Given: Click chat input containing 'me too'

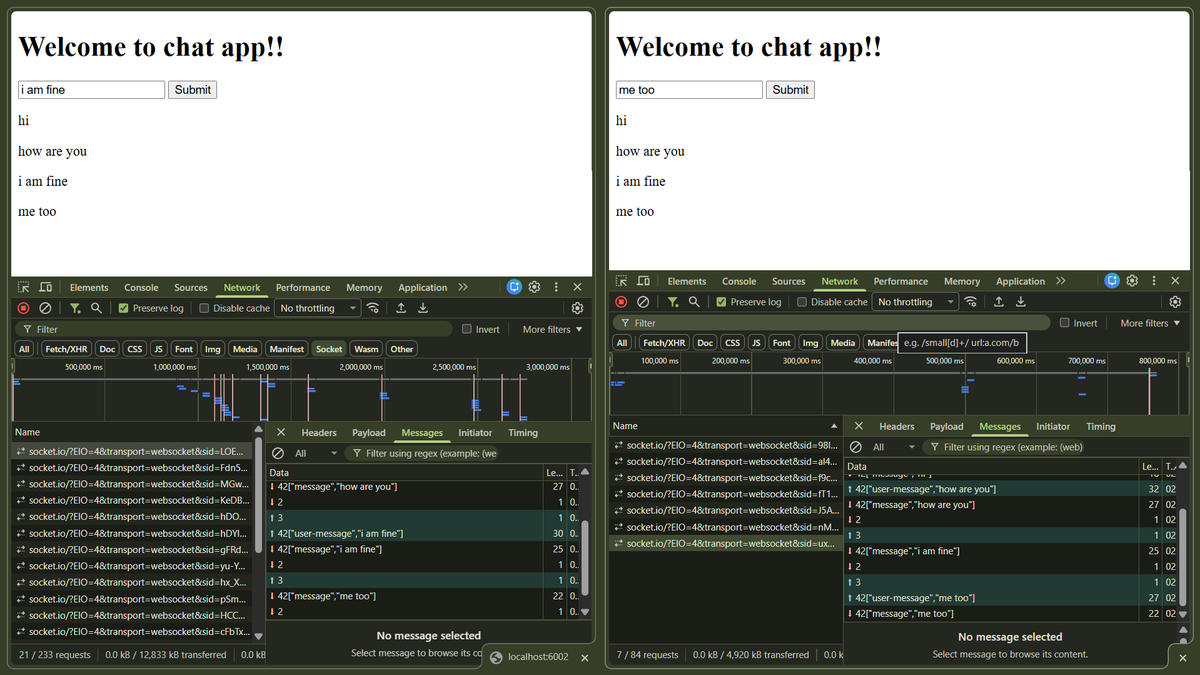Looking at the screenshot, I should click(x=689, y=90).
